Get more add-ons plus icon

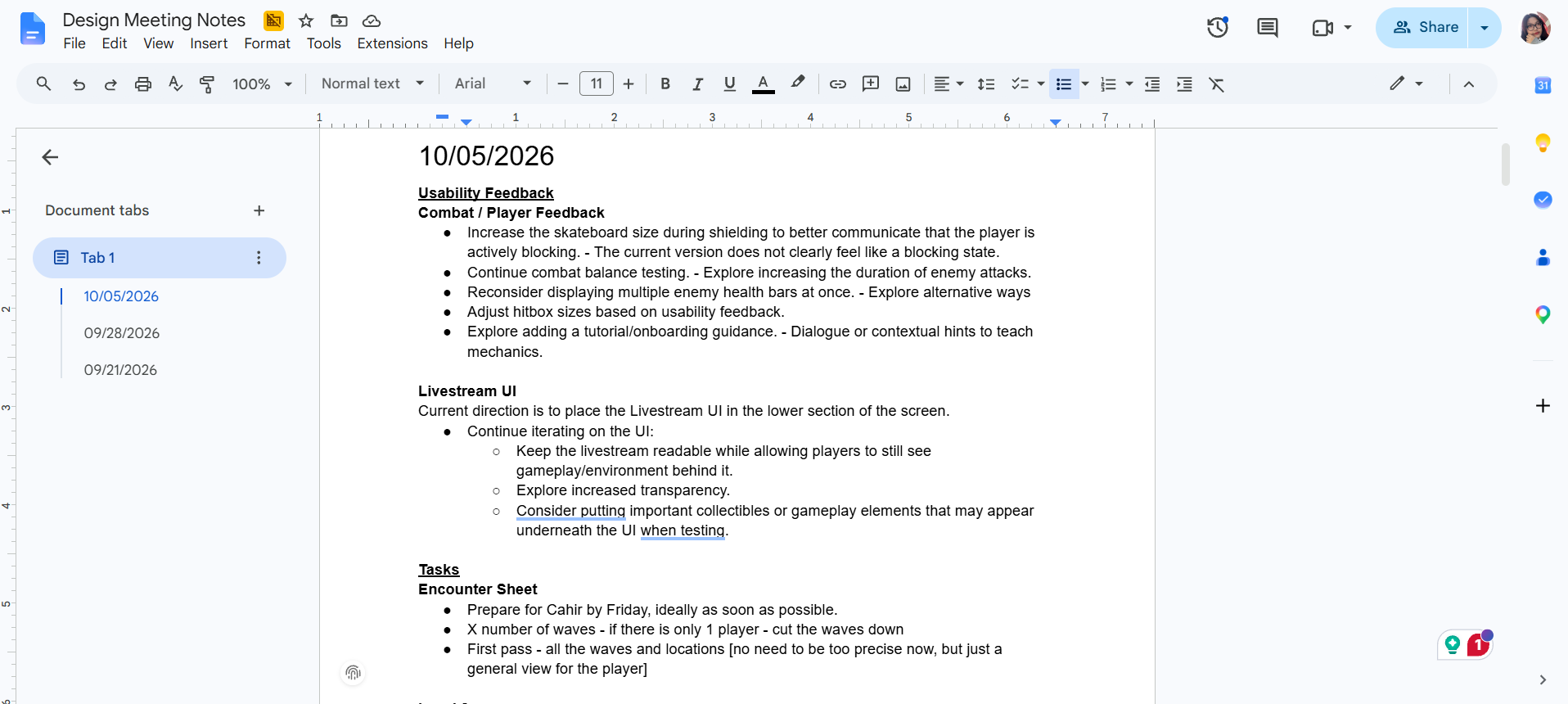click(x=1543, y=406)
